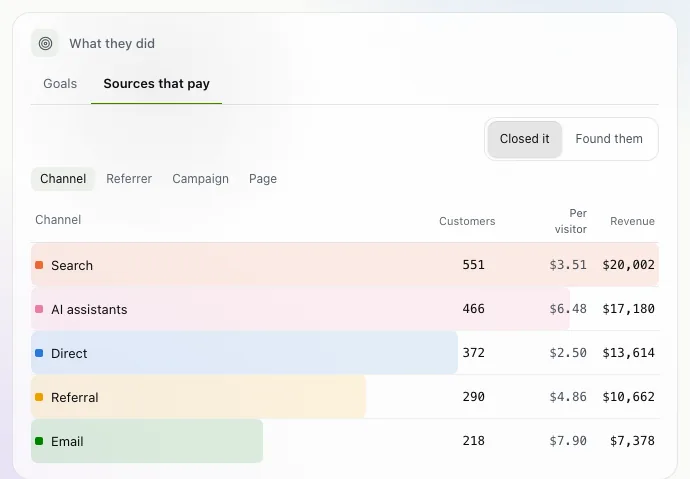Image resolution: width=690 pixels, height=479 pixels.
Task: Click the $4.86 per visitor value
Action: pos(568,397)
